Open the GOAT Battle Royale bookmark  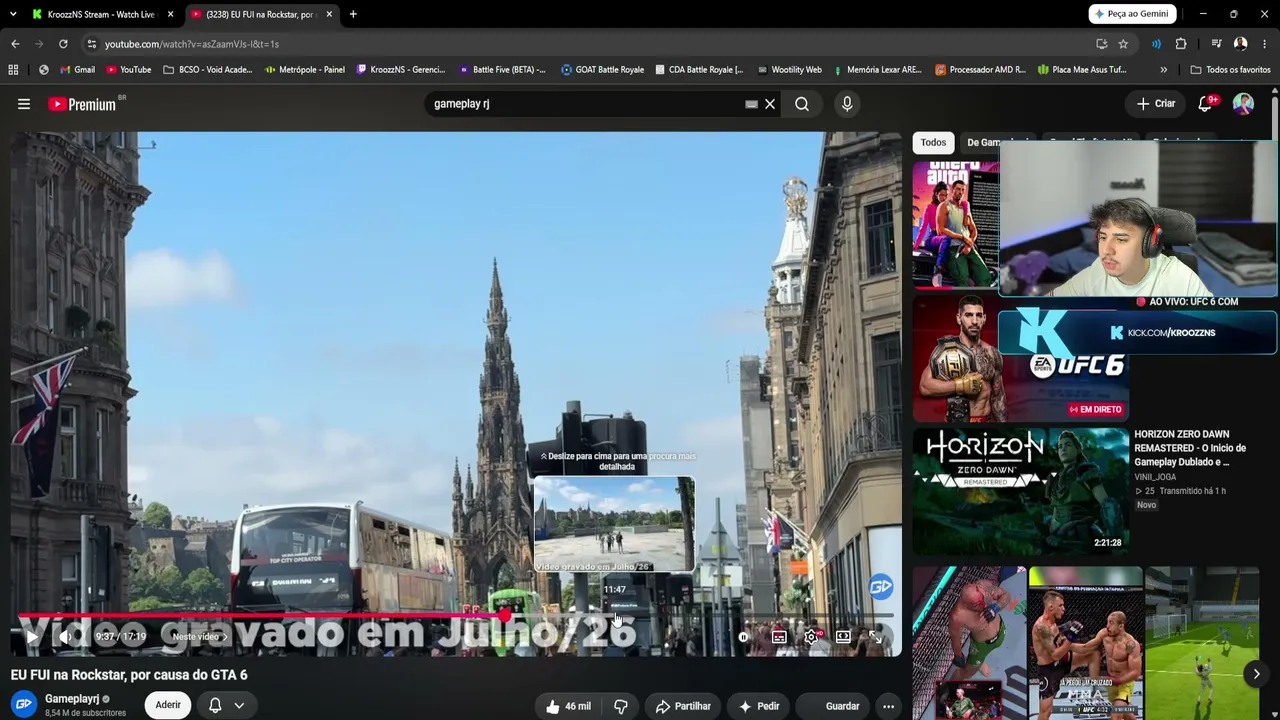[602, 70]
